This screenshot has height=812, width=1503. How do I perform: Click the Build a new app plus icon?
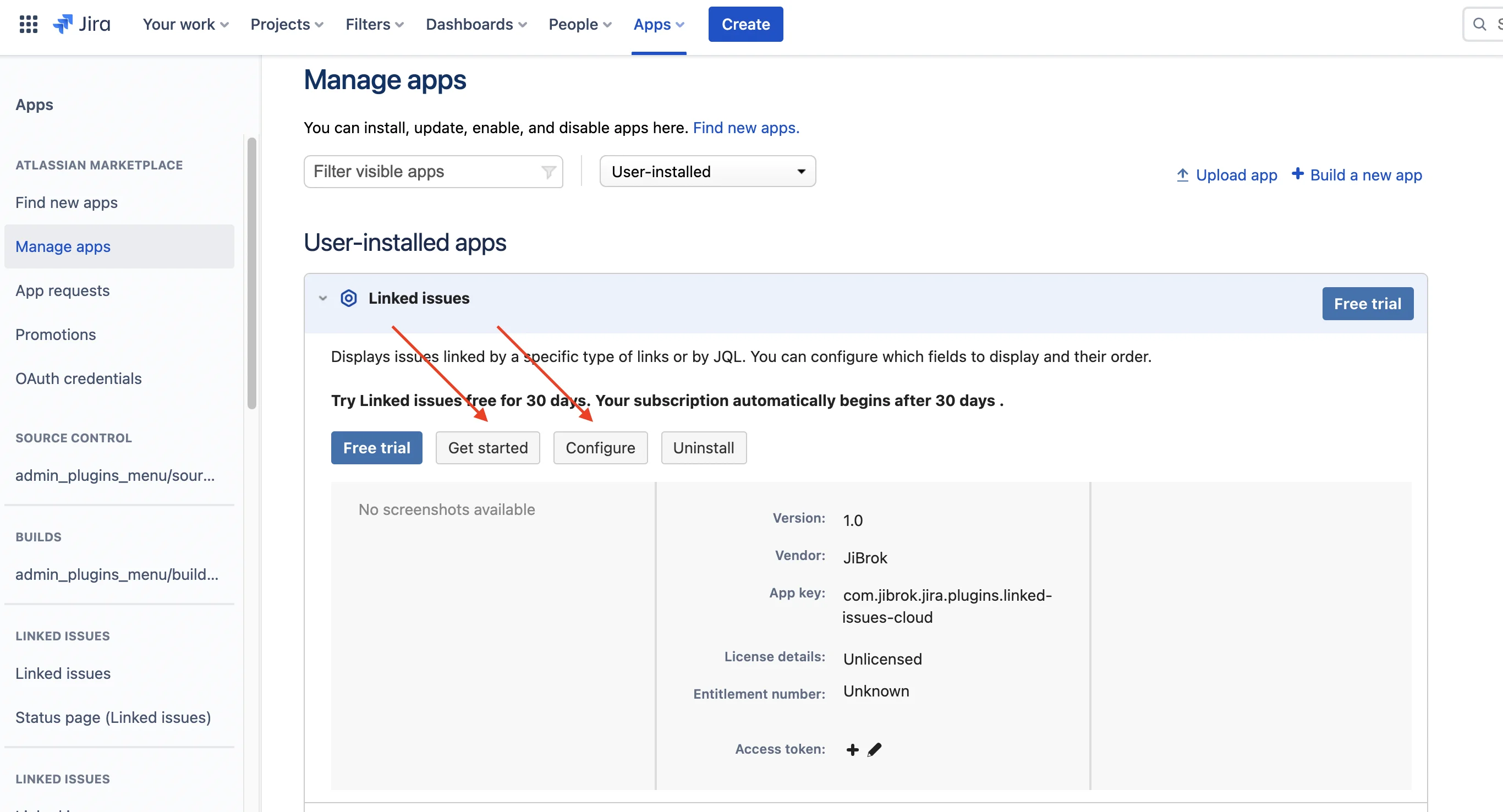tap(1297, 173)
